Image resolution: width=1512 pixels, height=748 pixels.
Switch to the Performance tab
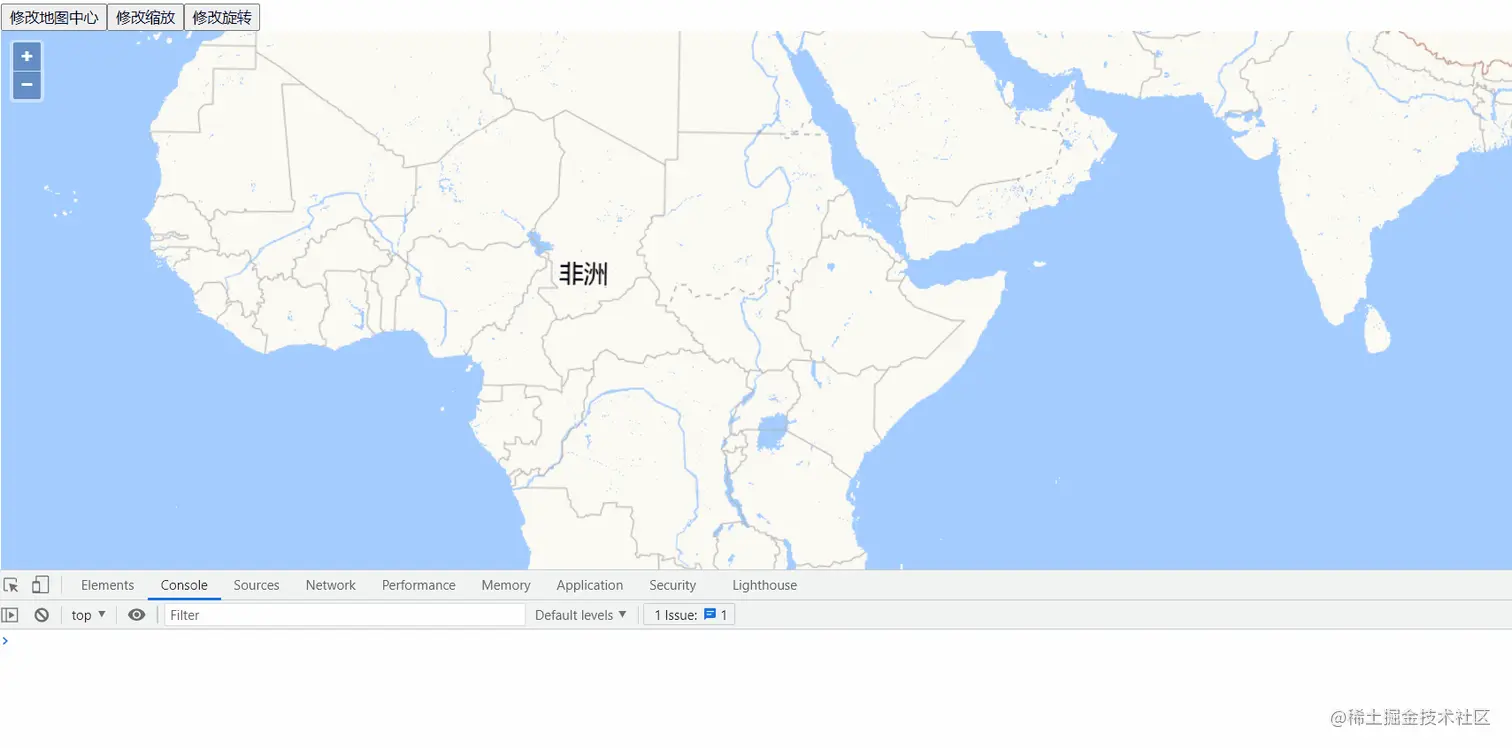[x=418, y=585]
